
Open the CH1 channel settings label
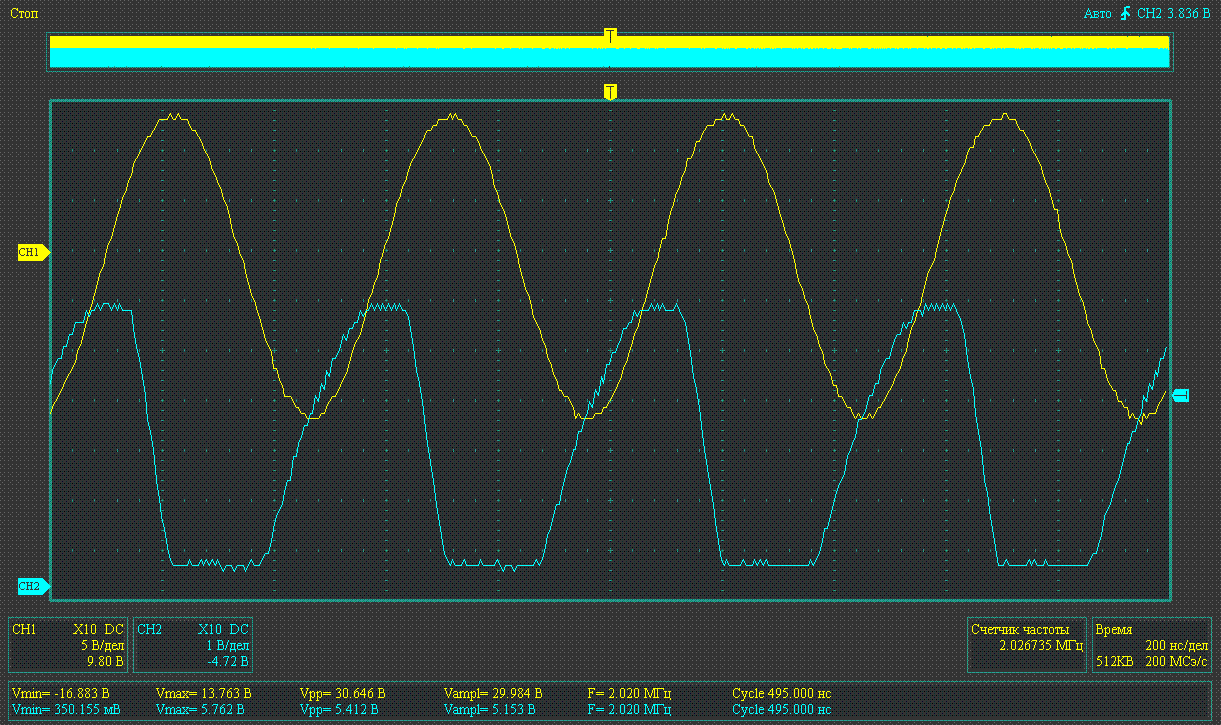tap(24, 630)
